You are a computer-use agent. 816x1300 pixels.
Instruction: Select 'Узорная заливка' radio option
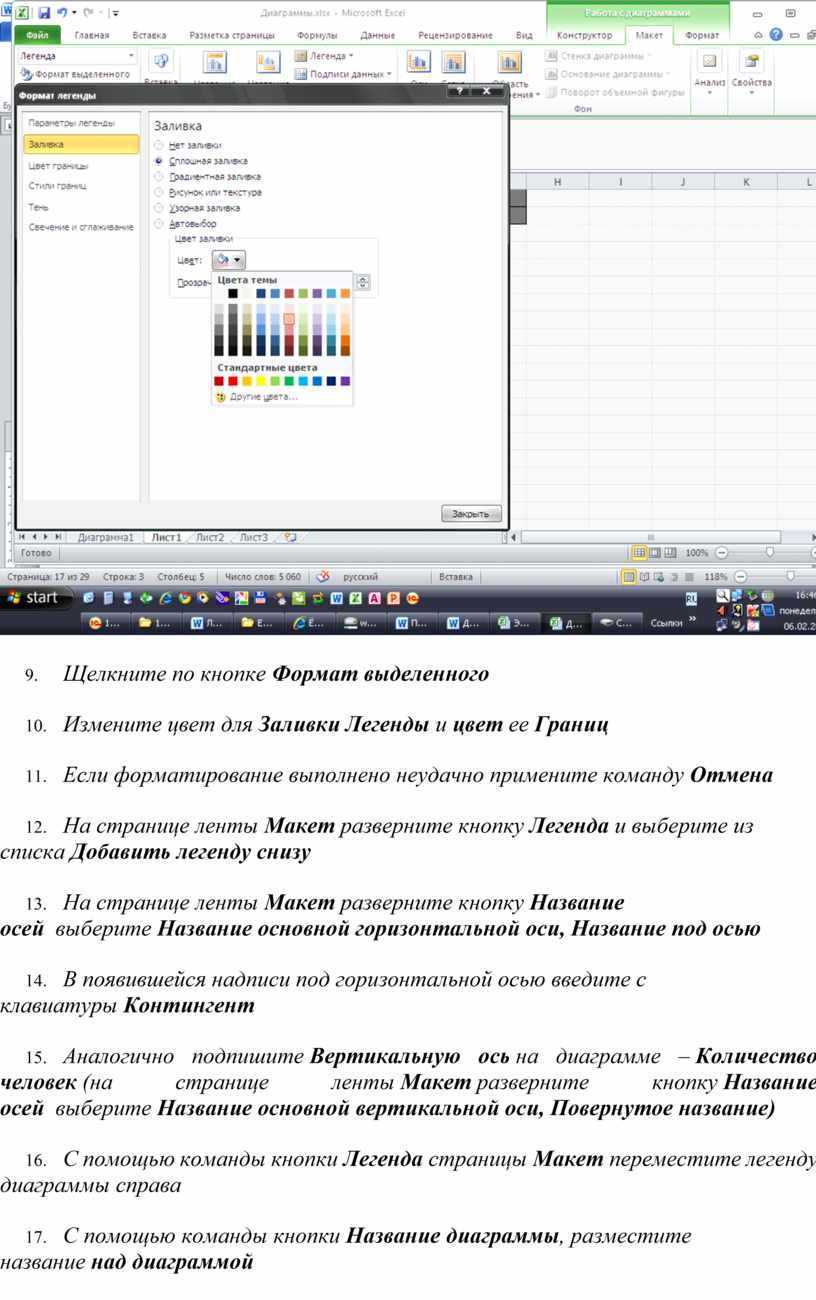(x=158, y=209)
